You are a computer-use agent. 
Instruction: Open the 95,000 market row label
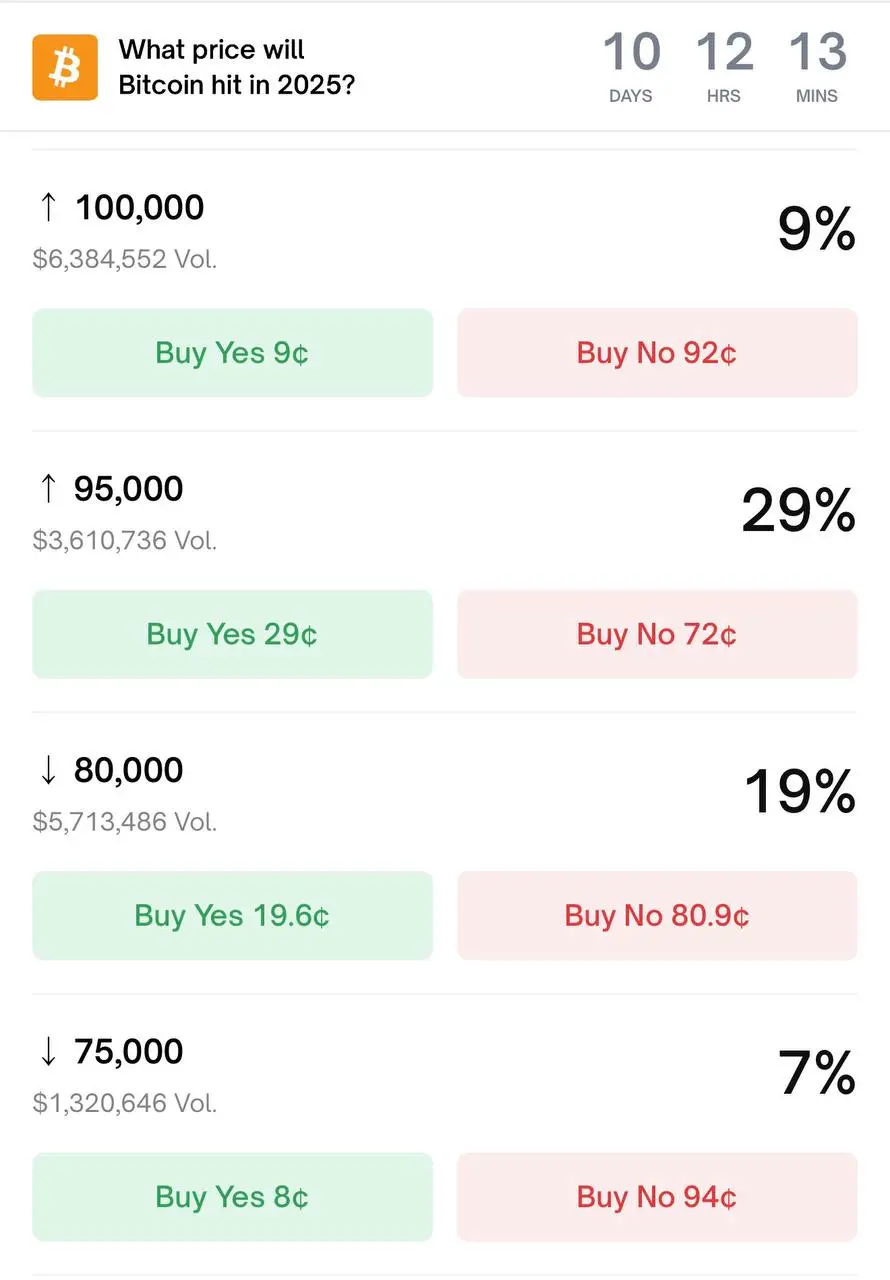(128, 489)
